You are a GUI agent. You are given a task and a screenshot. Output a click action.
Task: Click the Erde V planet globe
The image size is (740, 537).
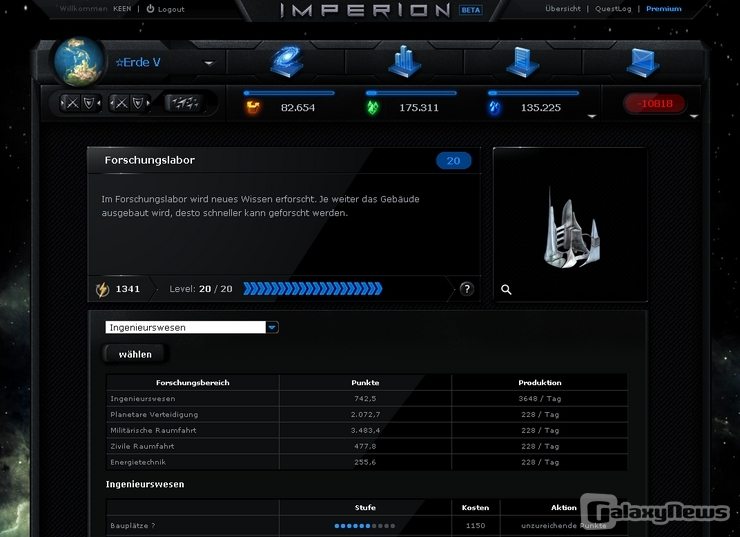78,62
